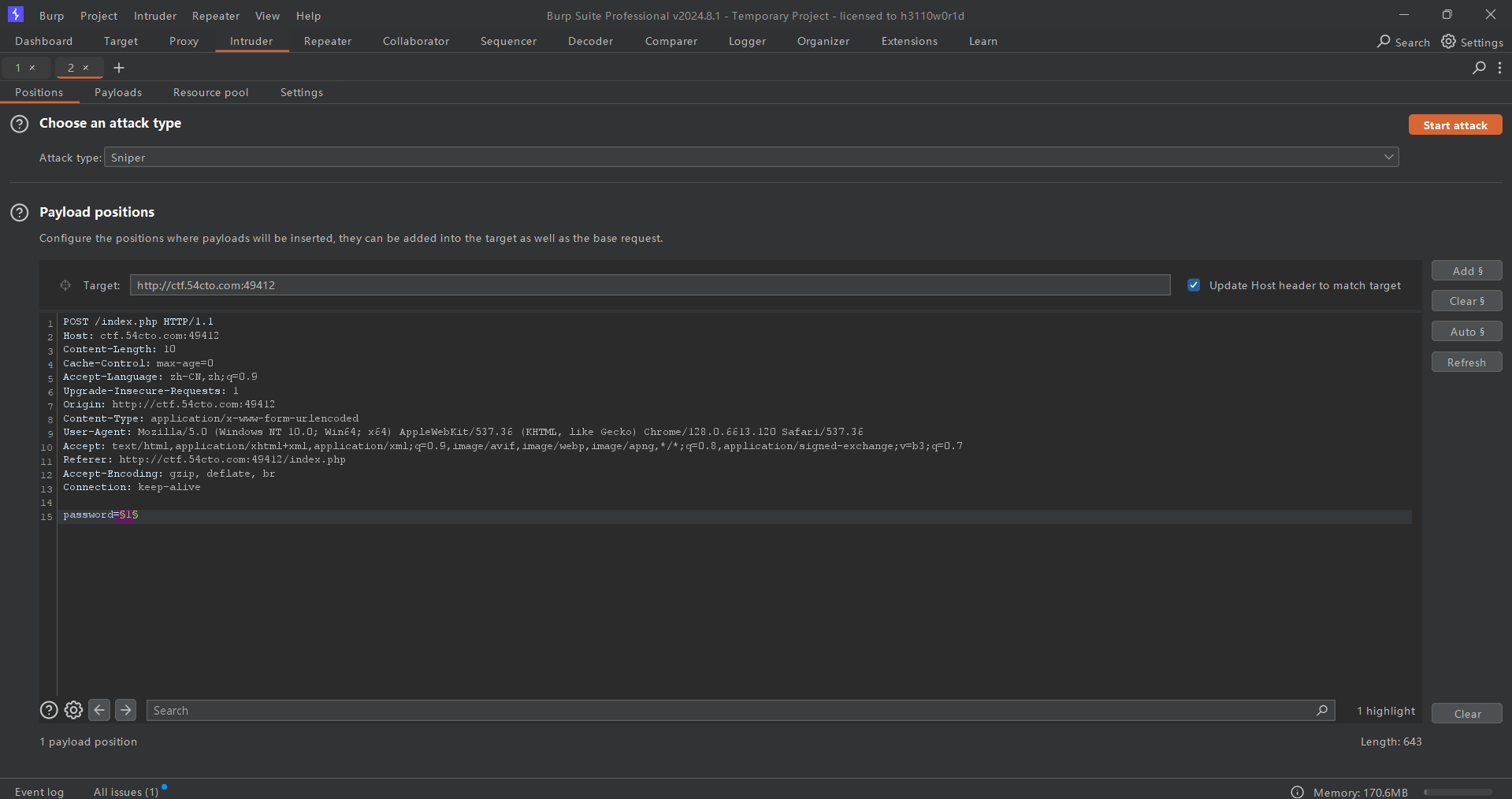Click the Auto § button

(x=1466, y=332)
